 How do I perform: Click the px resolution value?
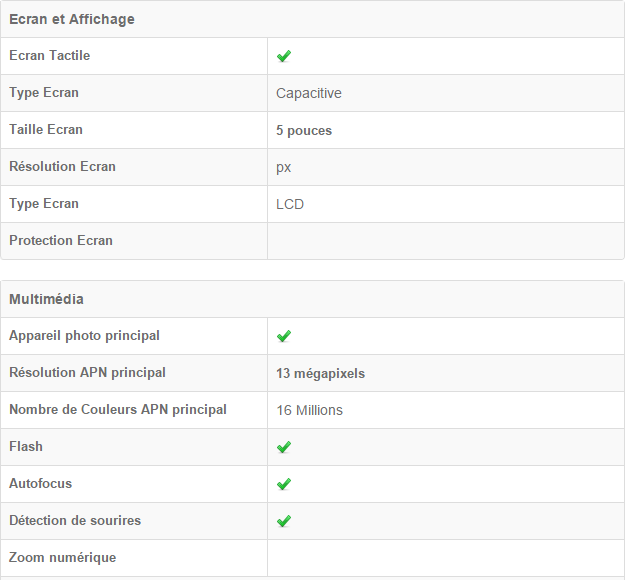(x=284, y=167)
